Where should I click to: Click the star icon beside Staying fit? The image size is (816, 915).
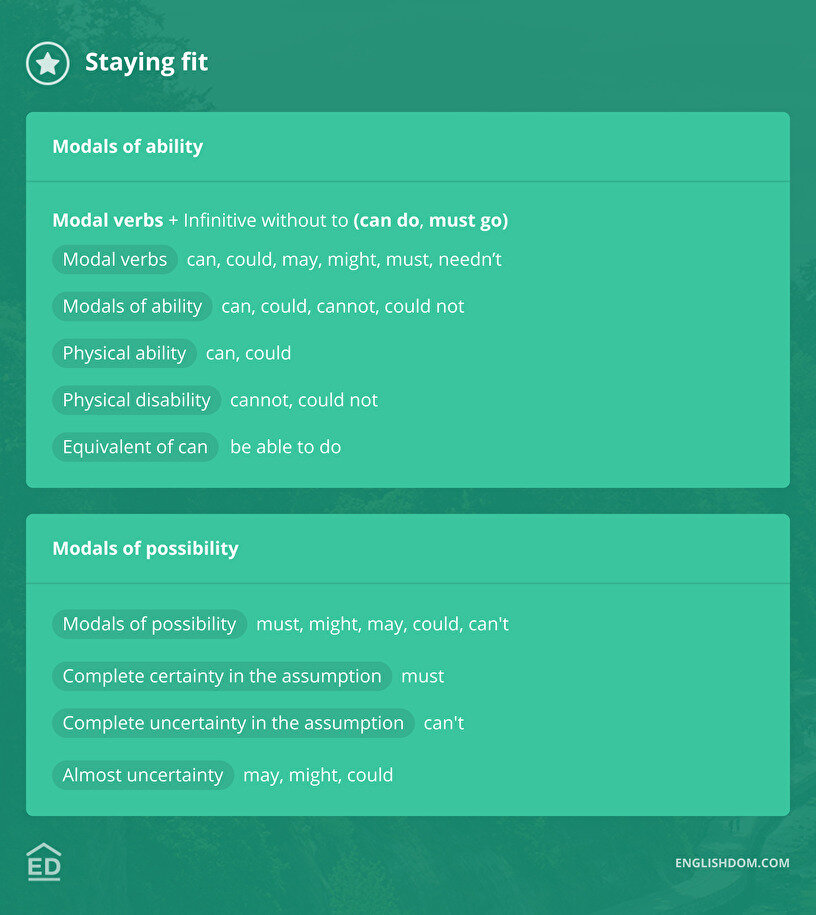pyautogui.click(x=47, y=63)
